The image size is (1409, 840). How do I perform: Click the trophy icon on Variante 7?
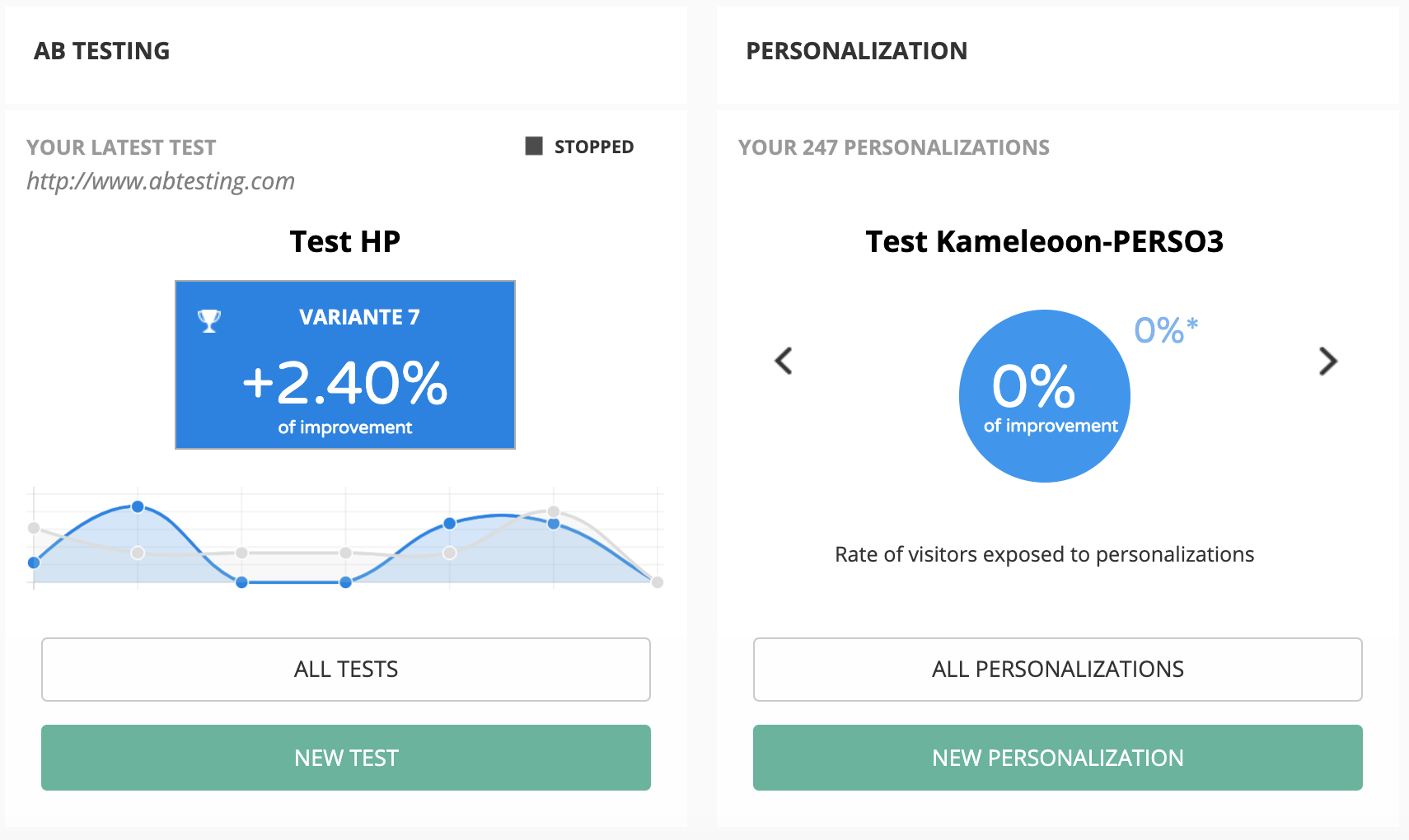pos(209,320)
